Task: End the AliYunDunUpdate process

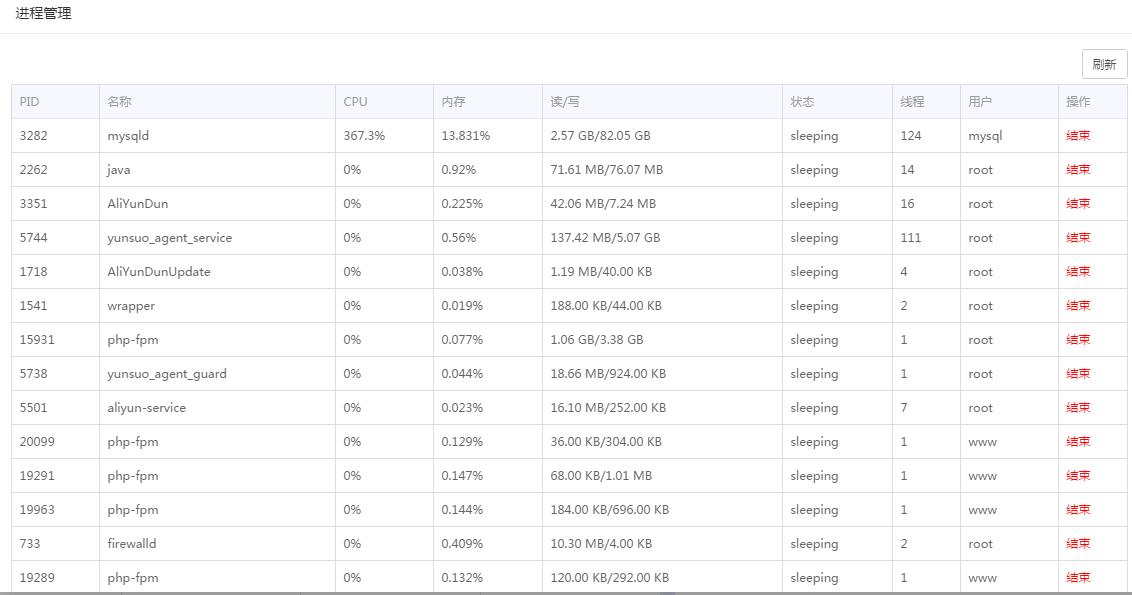Action: point(1078,272)
